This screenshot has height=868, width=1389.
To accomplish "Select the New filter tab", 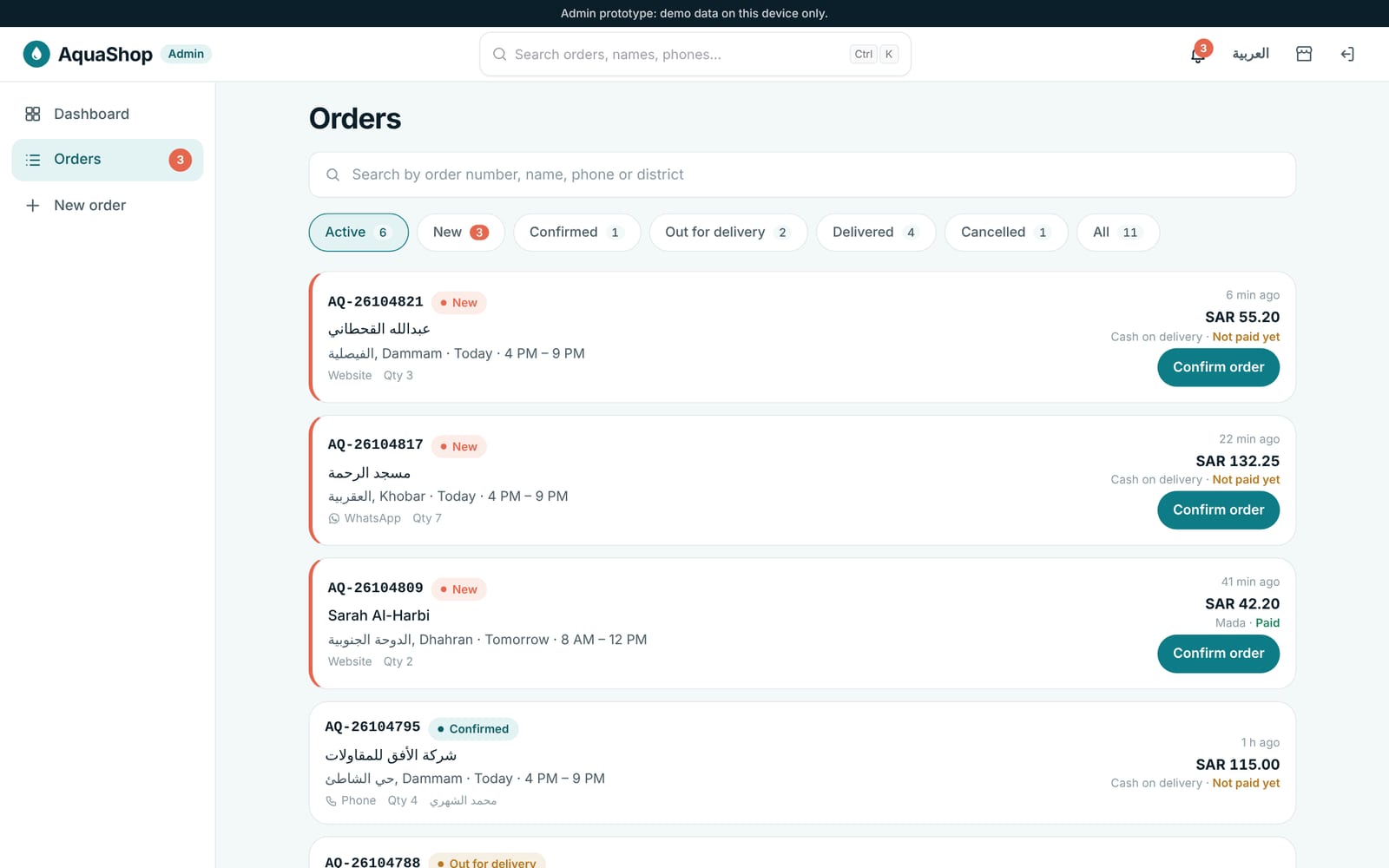I will (x=461, y=233).
